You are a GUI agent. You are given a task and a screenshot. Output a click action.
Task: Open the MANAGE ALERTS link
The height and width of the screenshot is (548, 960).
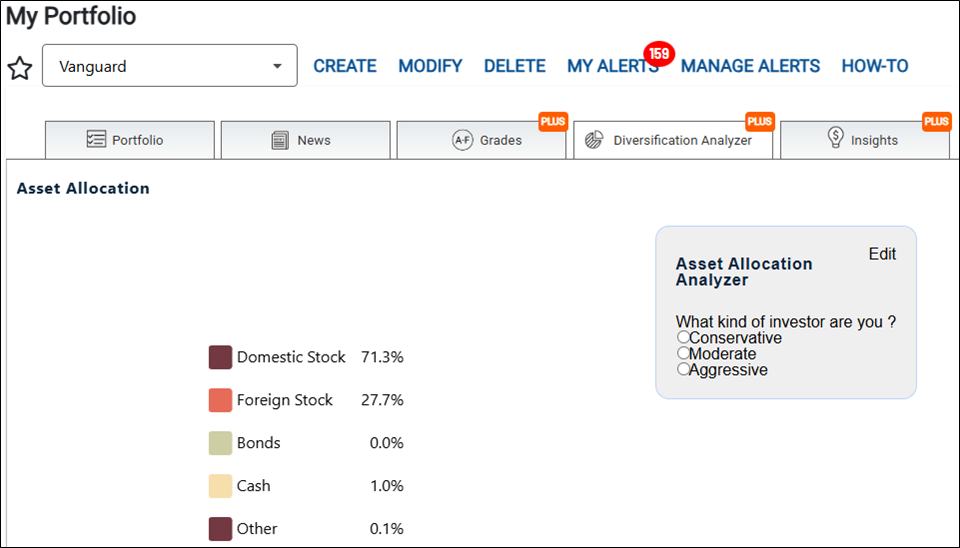coord(750,66)
